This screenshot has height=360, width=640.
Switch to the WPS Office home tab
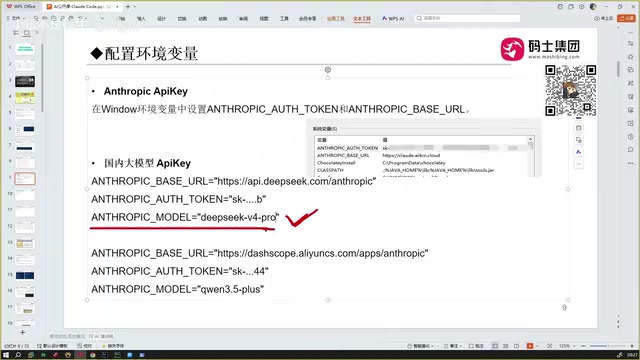[x=21, y=7]
